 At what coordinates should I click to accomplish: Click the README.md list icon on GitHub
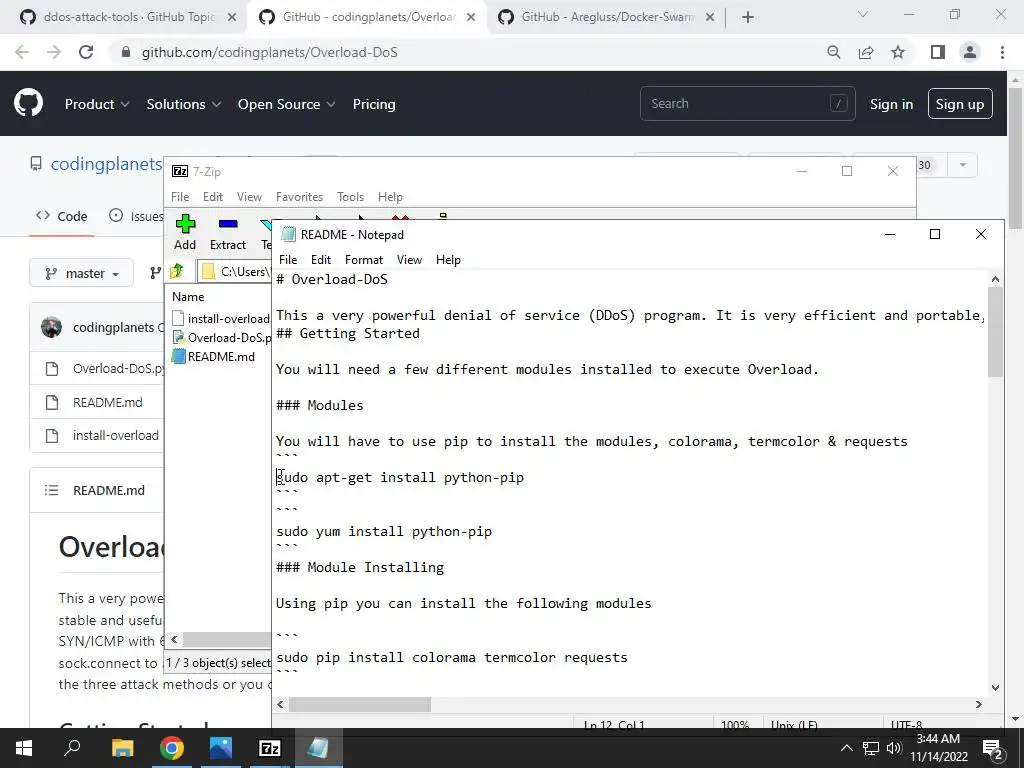[x=51, y=490]
